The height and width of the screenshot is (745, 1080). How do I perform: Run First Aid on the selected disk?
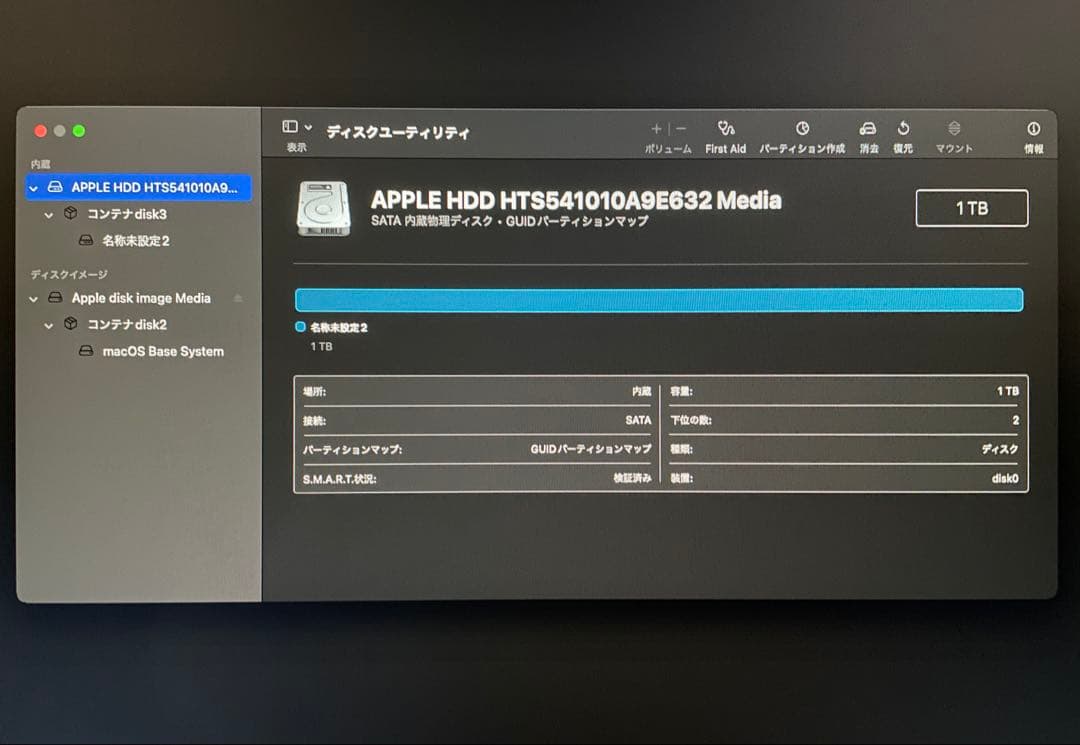726,130
